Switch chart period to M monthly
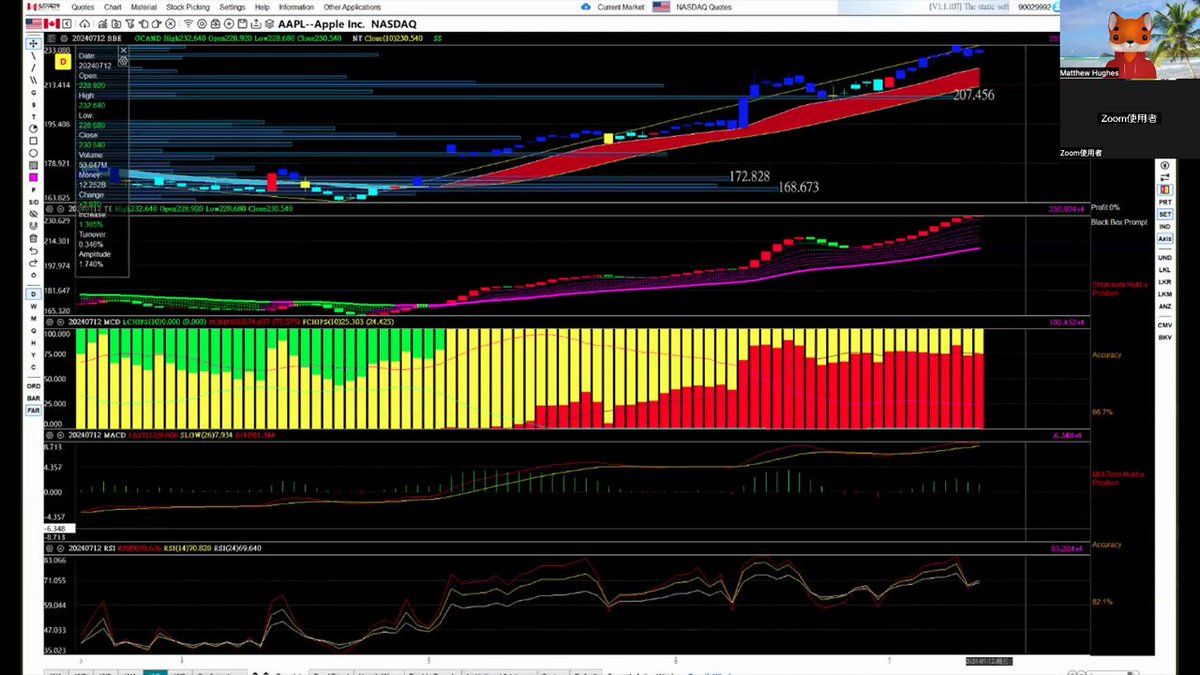This screenshot has width=1200, height=675. pos(33,317)
